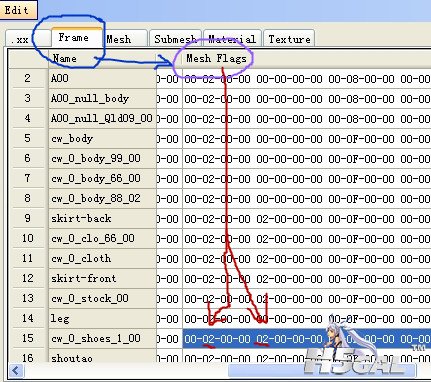
Task: Click the skirt-back name cell
Action: pyautogui.click(x=102, y=218)
